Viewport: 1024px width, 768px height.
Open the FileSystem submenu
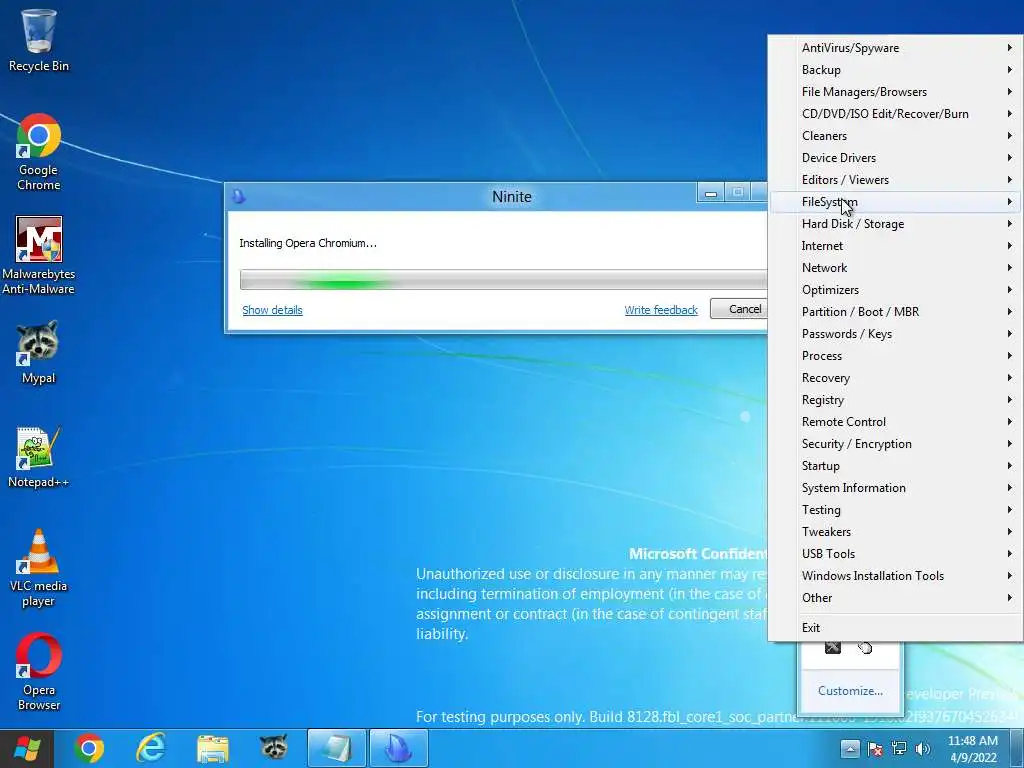tap(894, 202)
